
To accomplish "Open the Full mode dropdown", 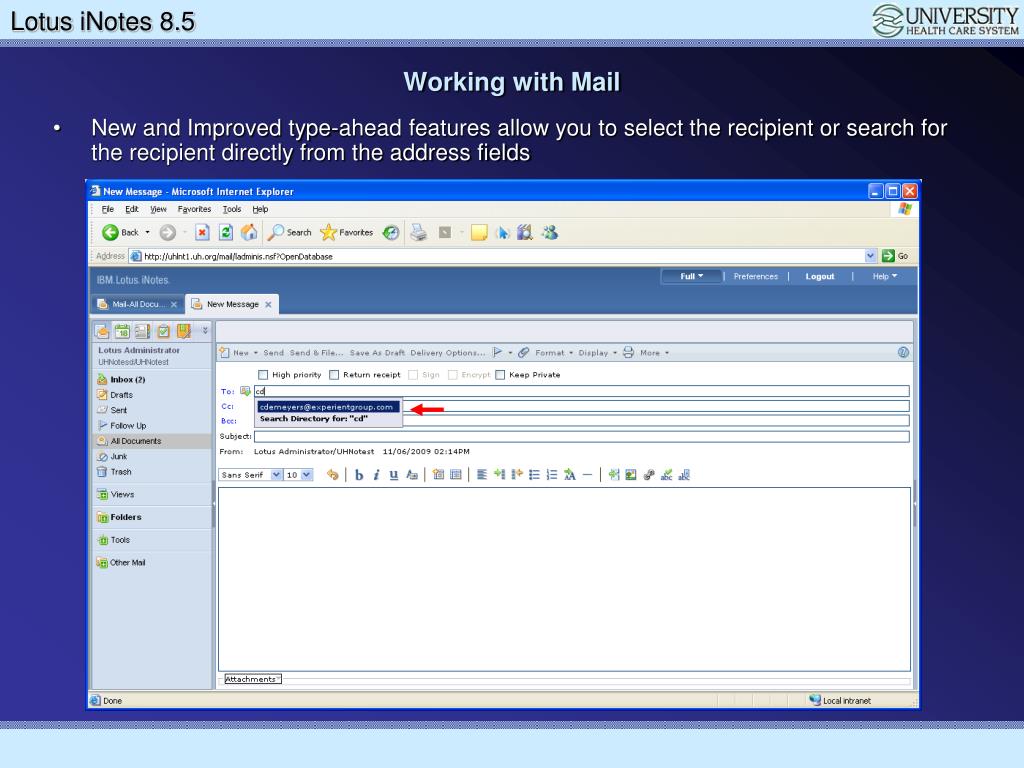I will tap(692, 276).
